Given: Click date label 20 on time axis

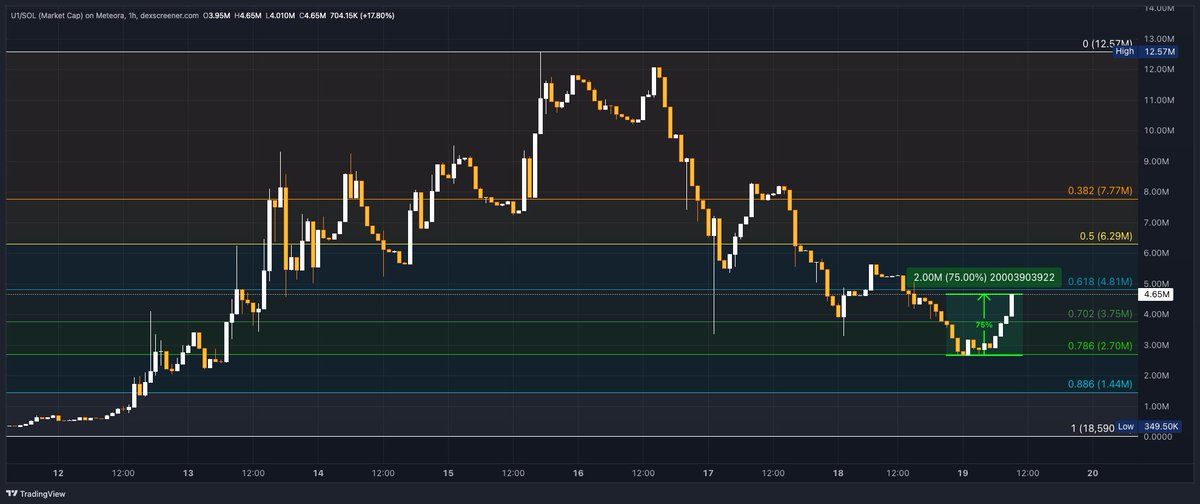Looking at the screenshot, I should pos(1092,473).
